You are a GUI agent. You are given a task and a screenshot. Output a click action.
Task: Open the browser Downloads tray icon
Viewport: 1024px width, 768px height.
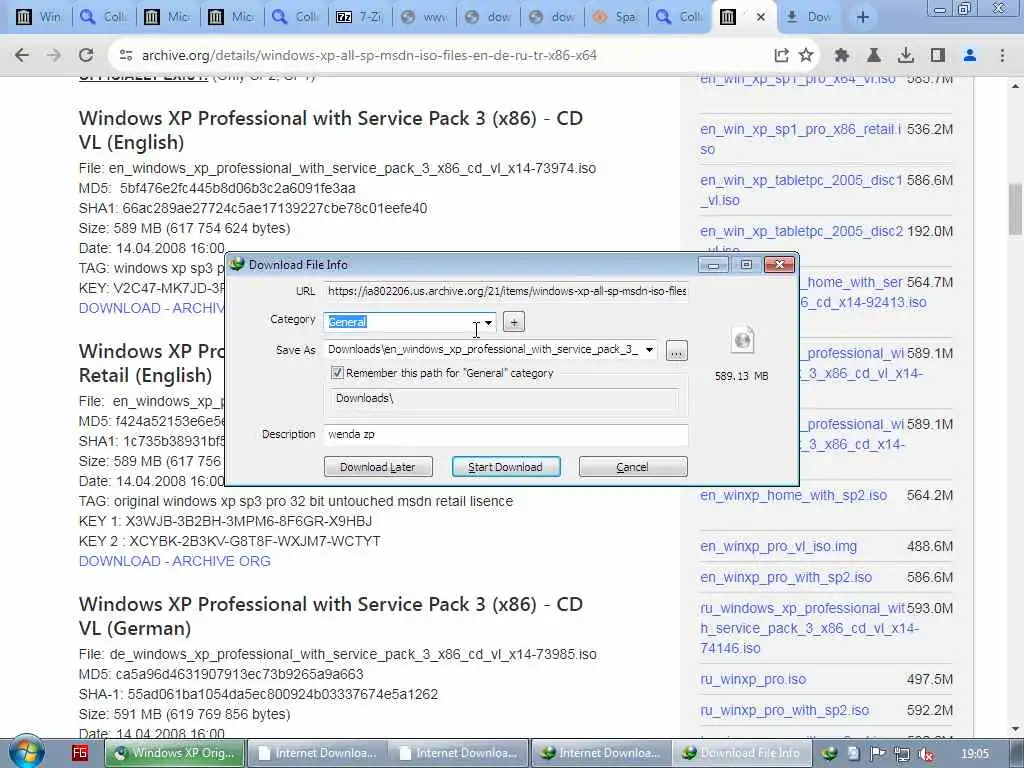906,56
